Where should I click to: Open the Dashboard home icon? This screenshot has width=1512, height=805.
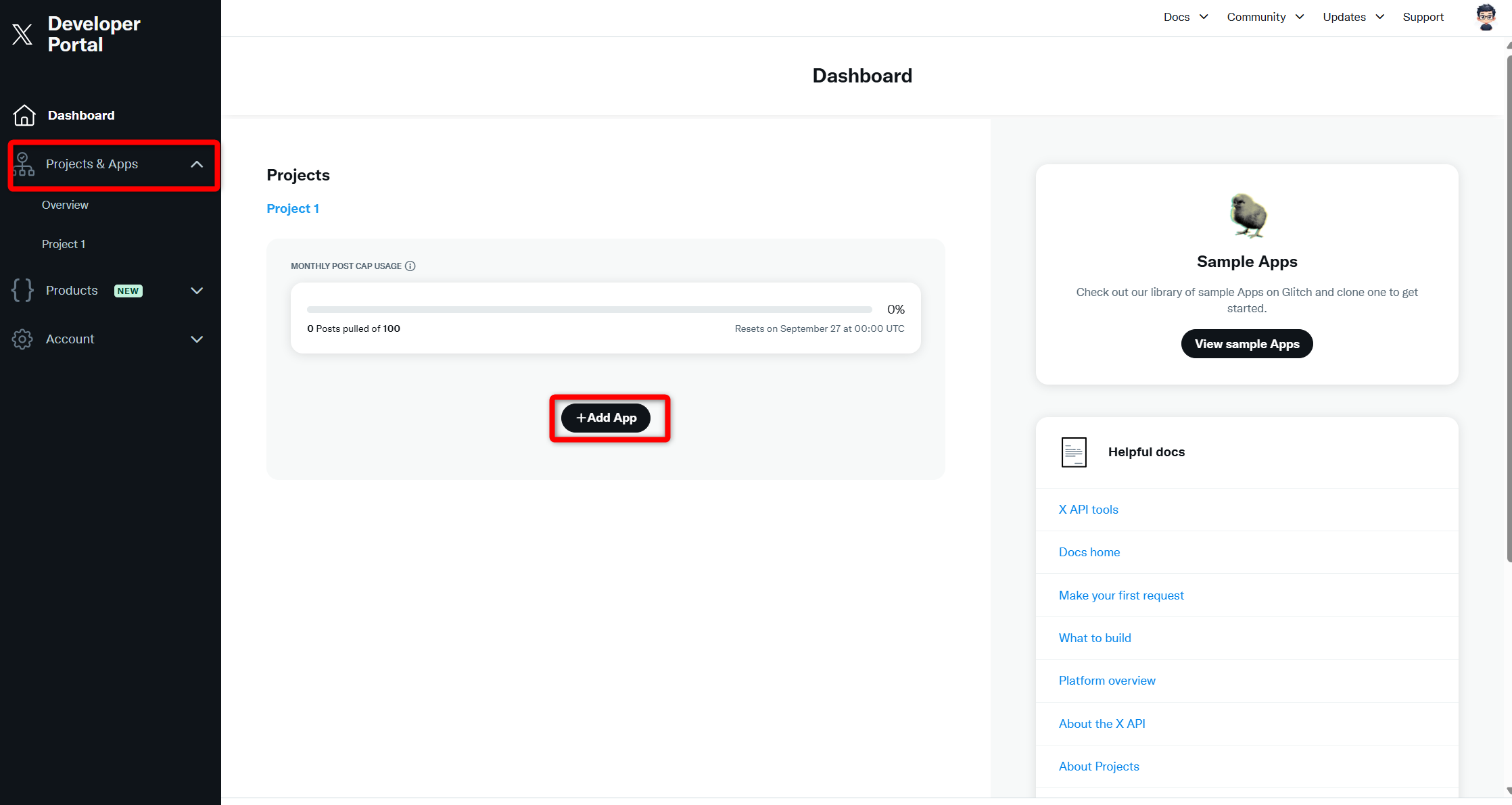click(x=24, y=115)
